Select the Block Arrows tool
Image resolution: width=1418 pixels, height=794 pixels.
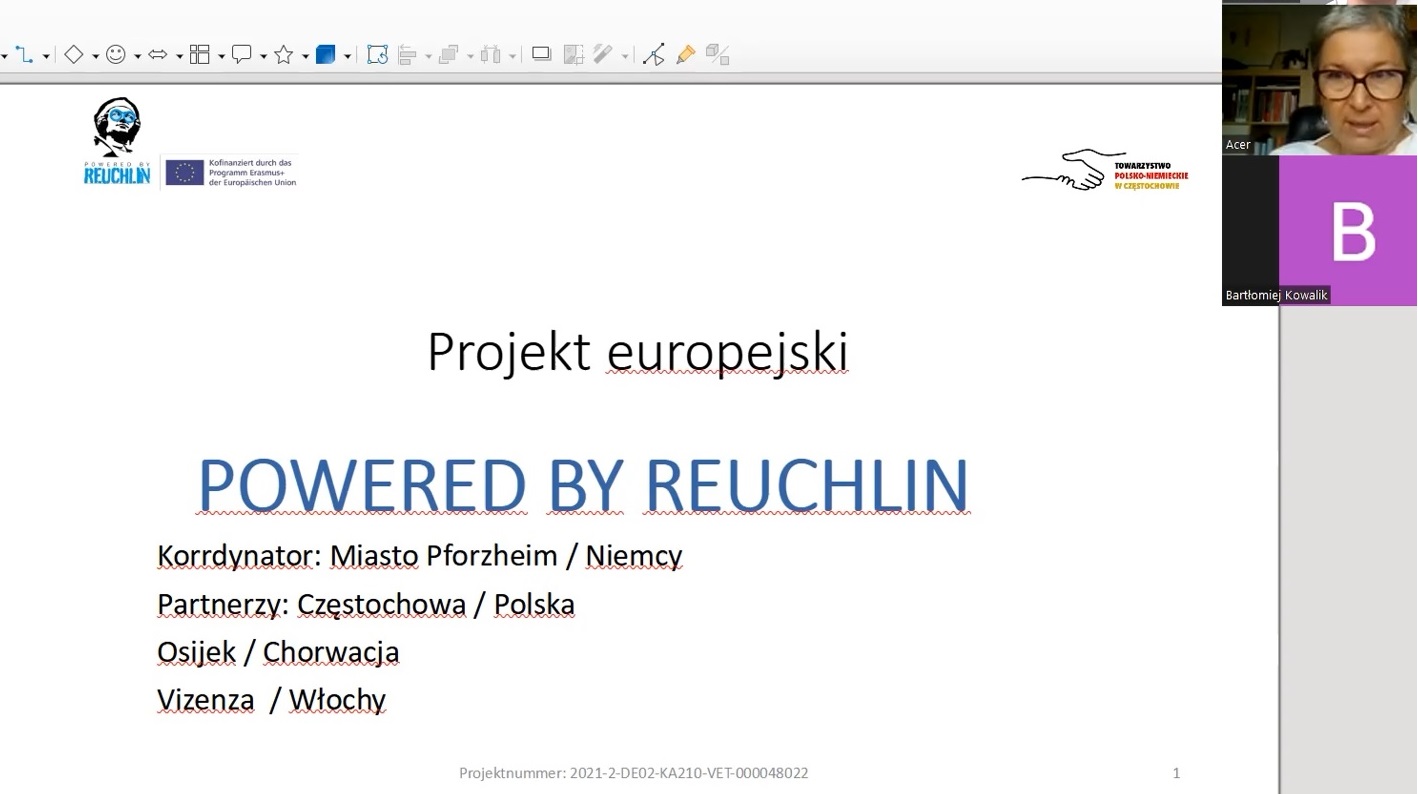pyautogui.click(x=158, y=55)
